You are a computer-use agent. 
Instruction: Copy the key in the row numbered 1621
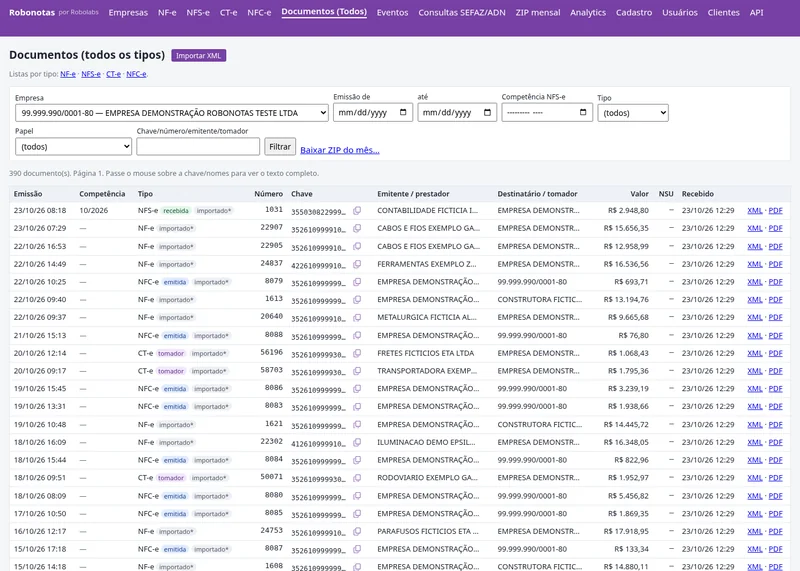pos(357,425)
